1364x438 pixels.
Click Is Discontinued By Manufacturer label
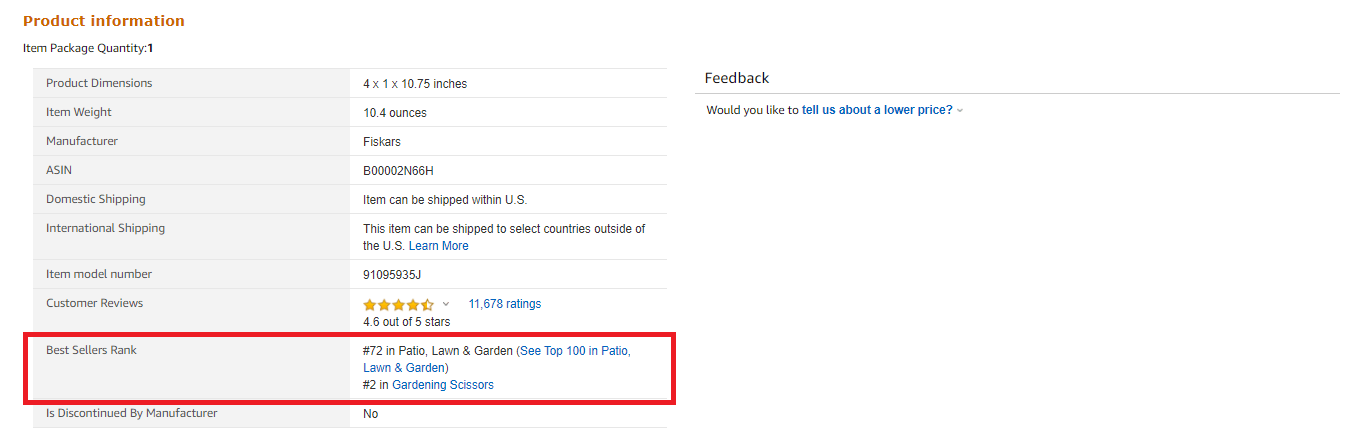[x=131, y=413]
